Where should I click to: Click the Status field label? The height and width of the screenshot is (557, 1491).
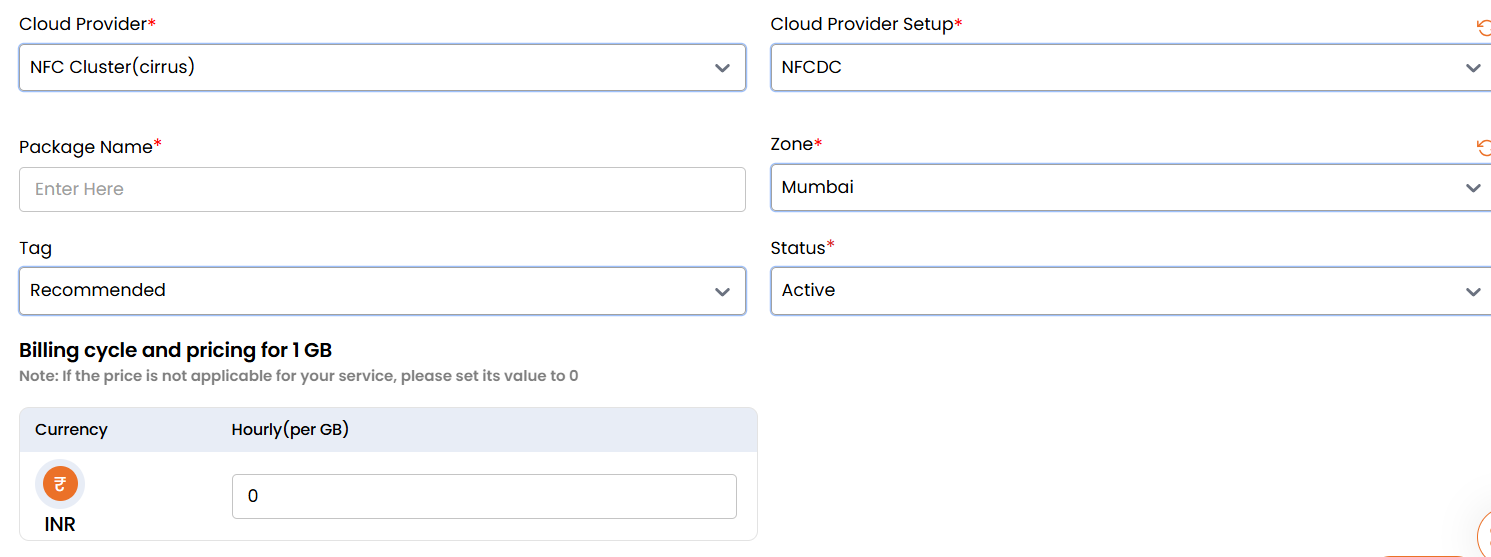[798, 248]
